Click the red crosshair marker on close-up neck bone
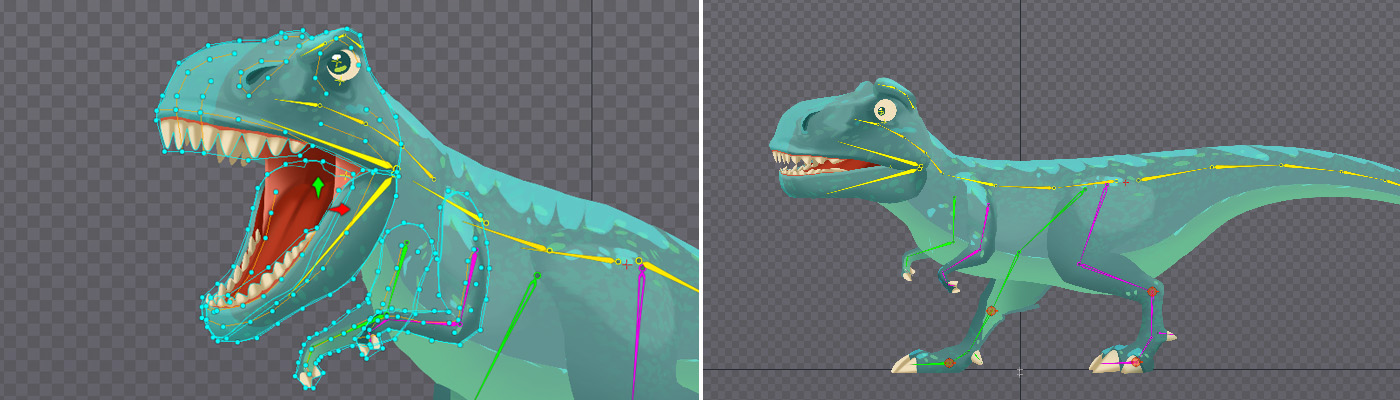1400x400 pixels. click(x=626, y=265)
